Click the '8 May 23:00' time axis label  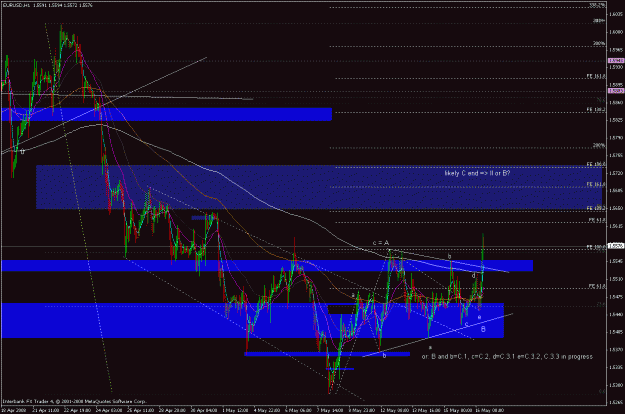(x=362, y=410)
